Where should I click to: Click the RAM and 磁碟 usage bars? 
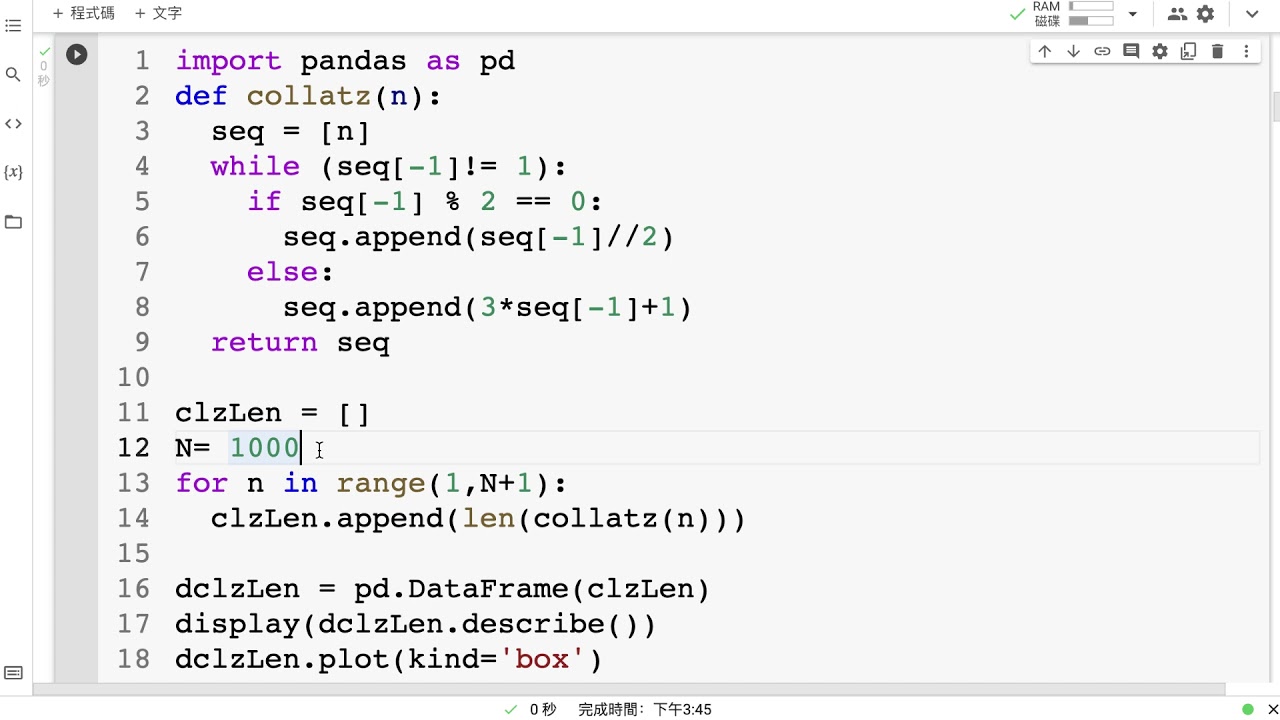(x=1090, y=14)
